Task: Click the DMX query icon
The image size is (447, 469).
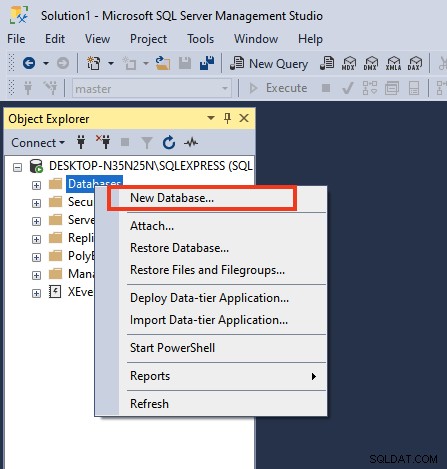Action: pyautogui.click(x=371, y=63)
